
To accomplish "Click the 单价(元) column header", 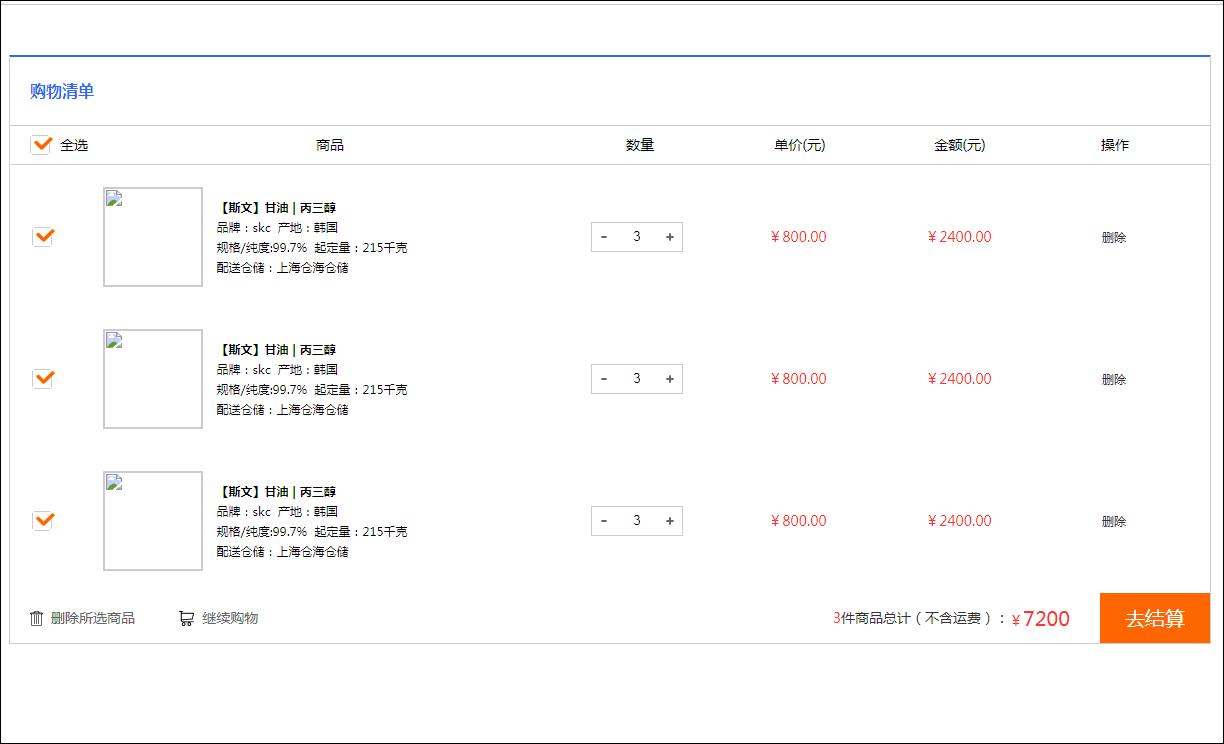I will [x=799, y=145].
